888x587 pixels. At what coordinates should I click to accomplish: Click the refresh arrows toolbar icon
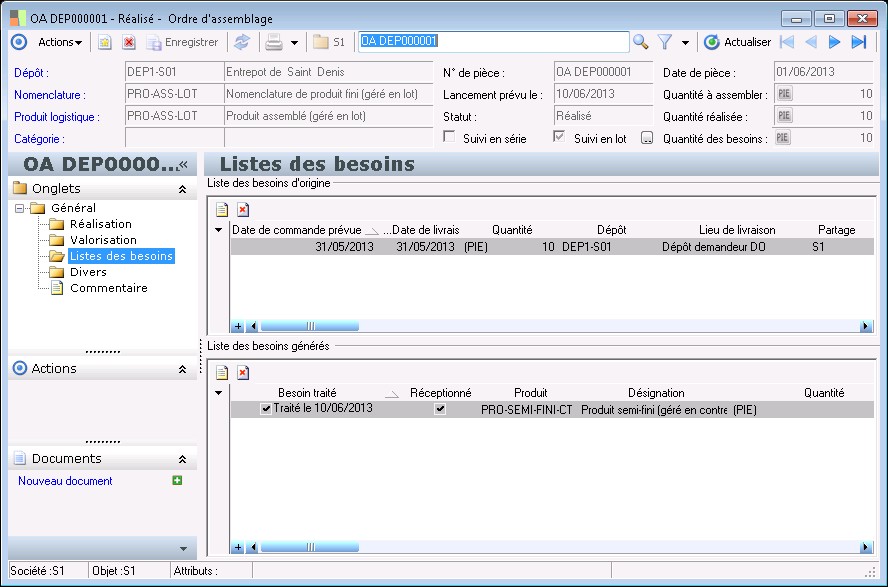[241, 42]
